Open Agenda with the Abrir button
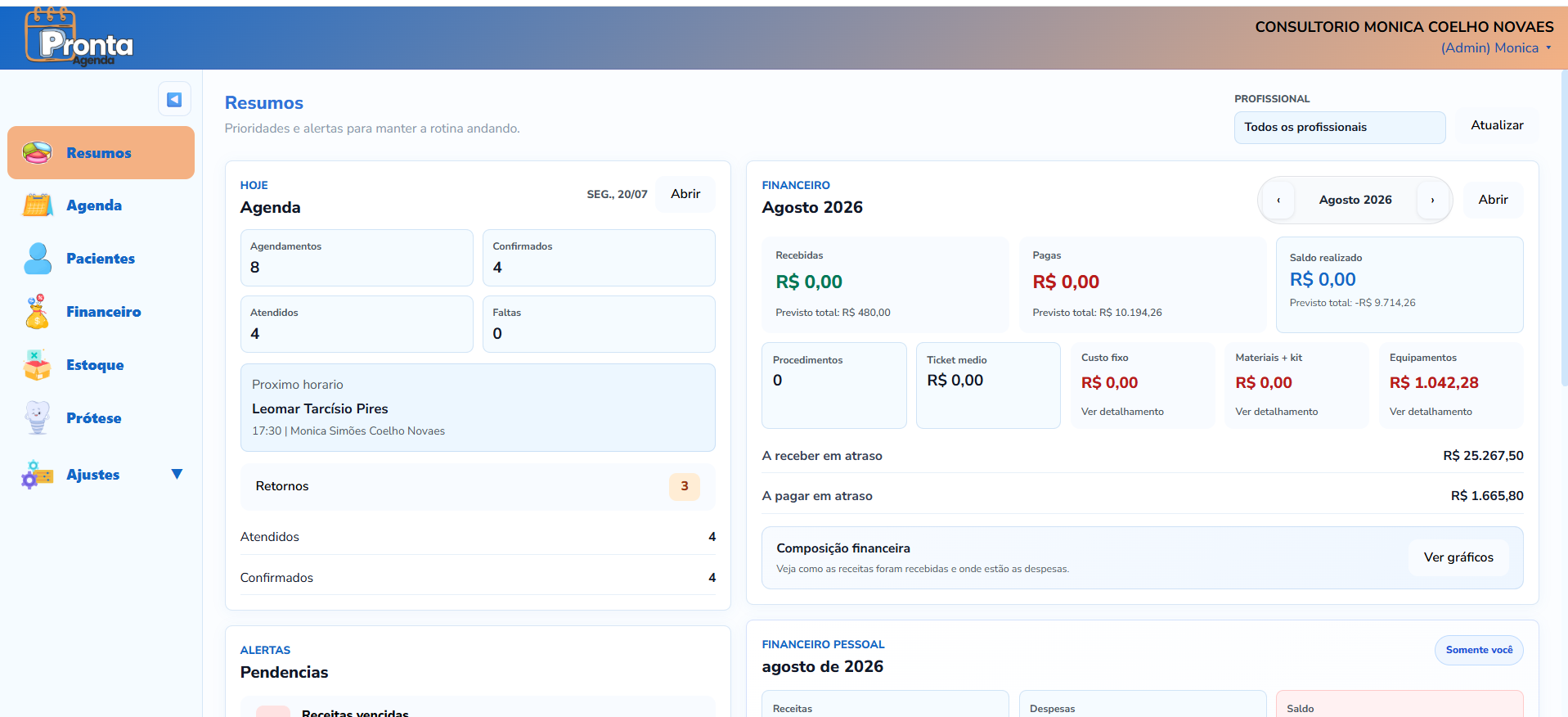This screenshot has height=717, width=1568. coord(685,194)
